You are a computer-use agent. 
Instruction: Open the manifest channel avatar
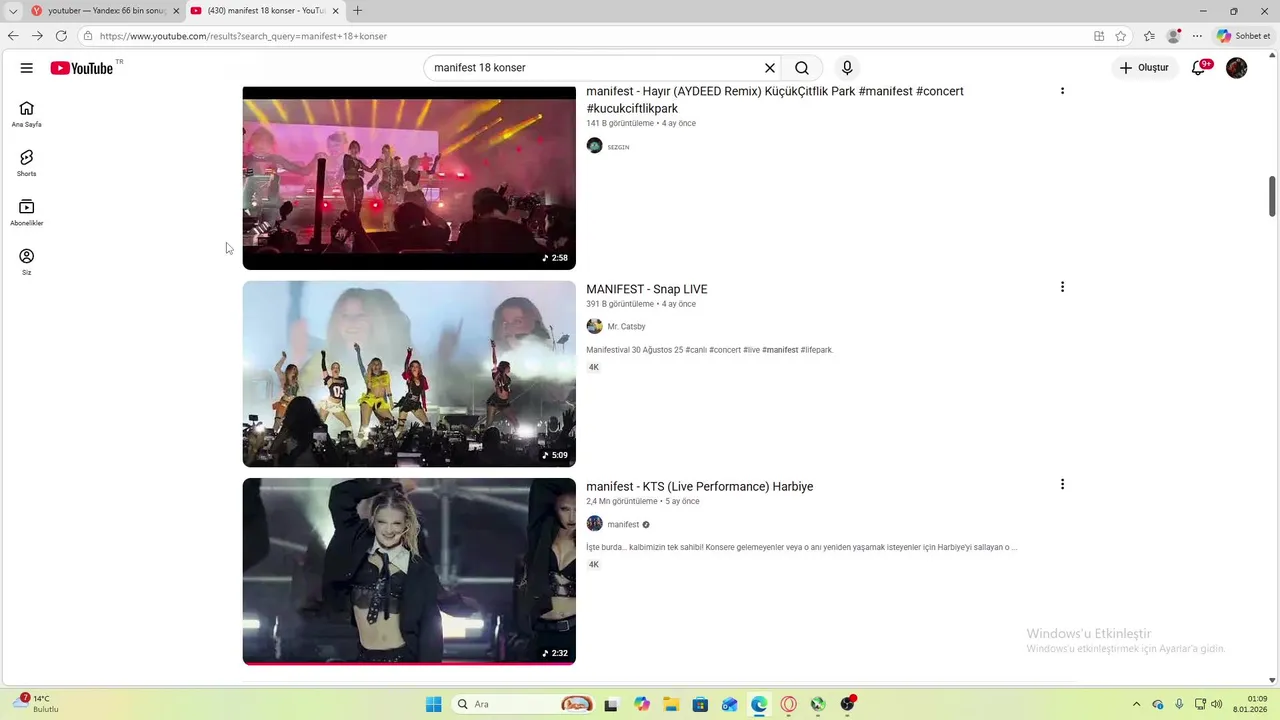[x=594, y=524]
